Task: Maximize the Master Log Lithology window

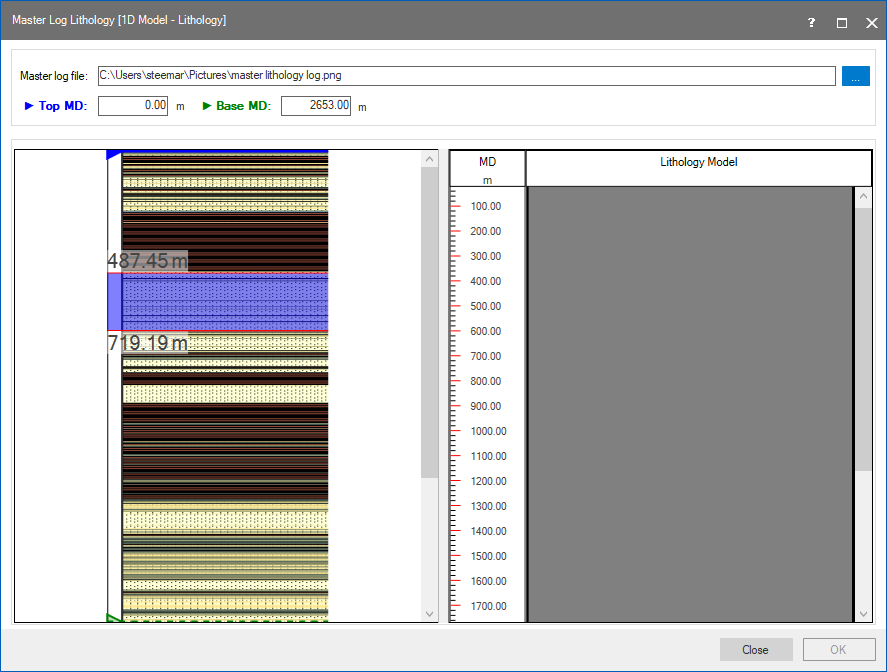Action: (x=842, y=22)
